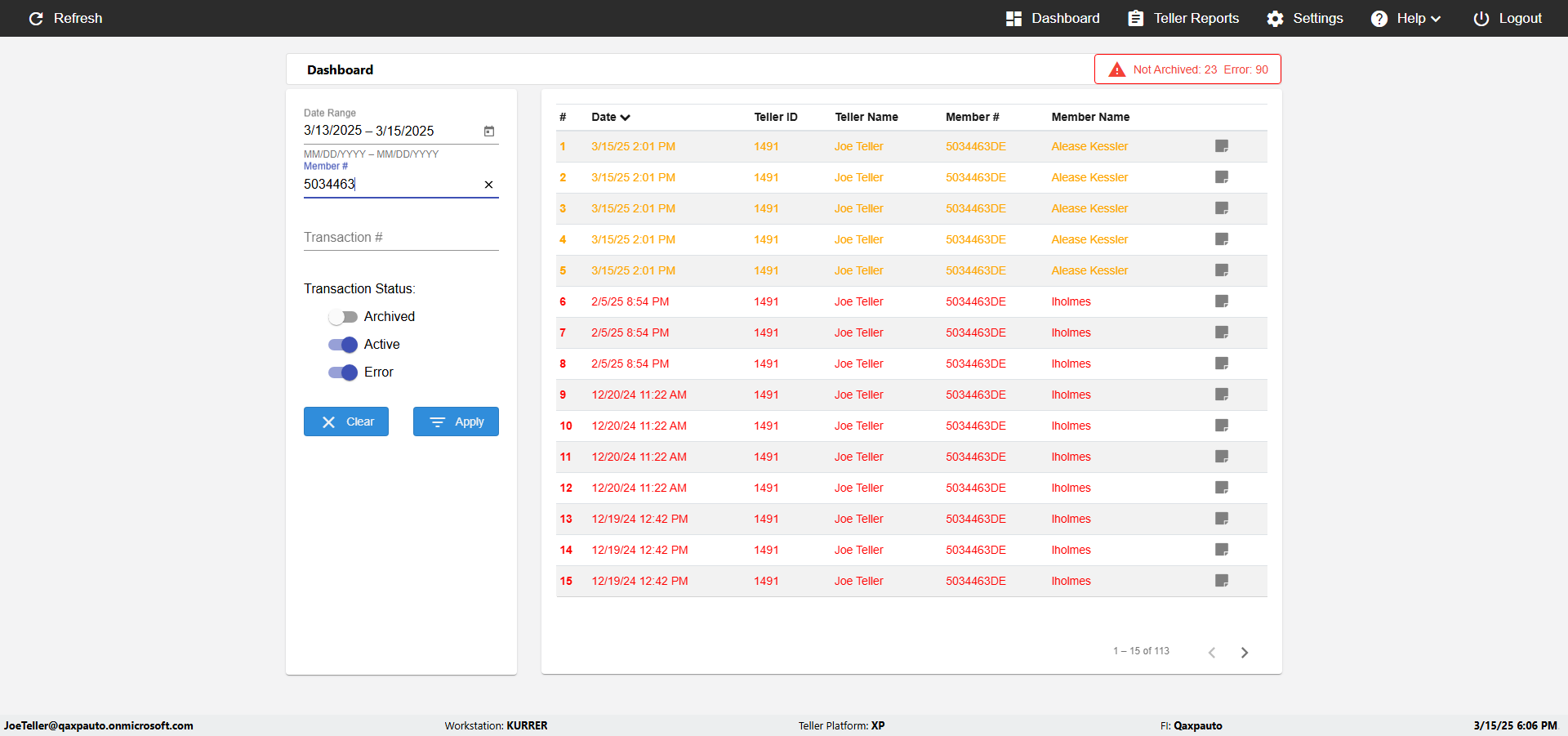Screen dimensions: 1568x736
Task: Click the Refresh icon in top bar
Action: pyautogui.click(x=36, y=18)
